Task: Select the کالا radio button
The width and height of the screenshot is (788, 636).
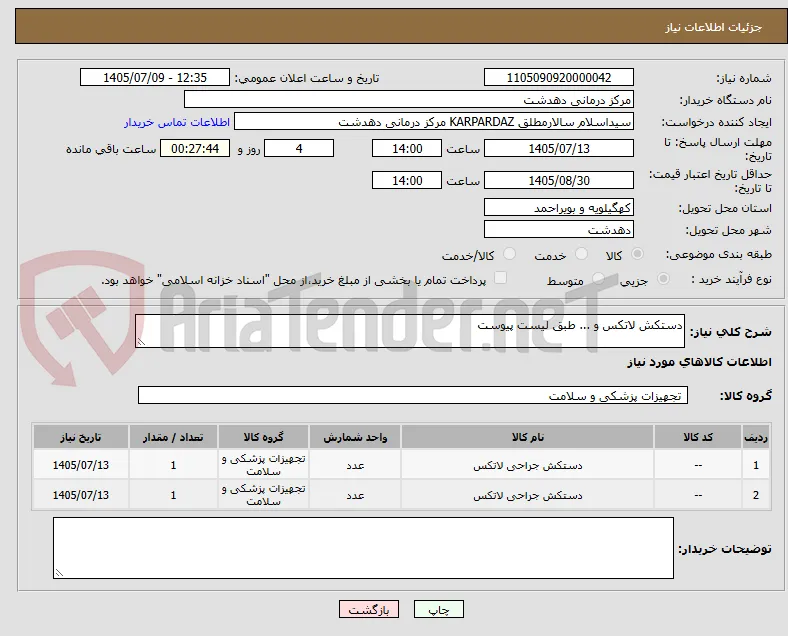Action: click(637, 254)
